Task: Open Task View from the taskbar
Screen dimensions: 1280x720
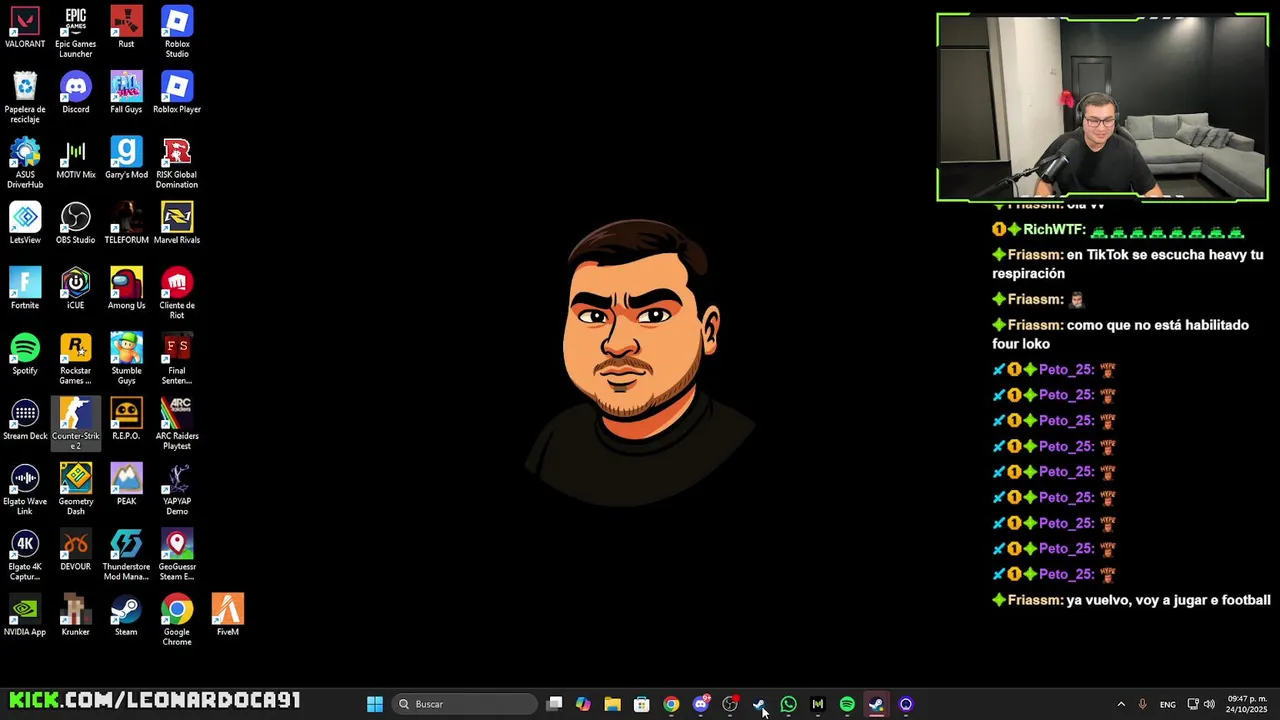Action: coord(555,704)
